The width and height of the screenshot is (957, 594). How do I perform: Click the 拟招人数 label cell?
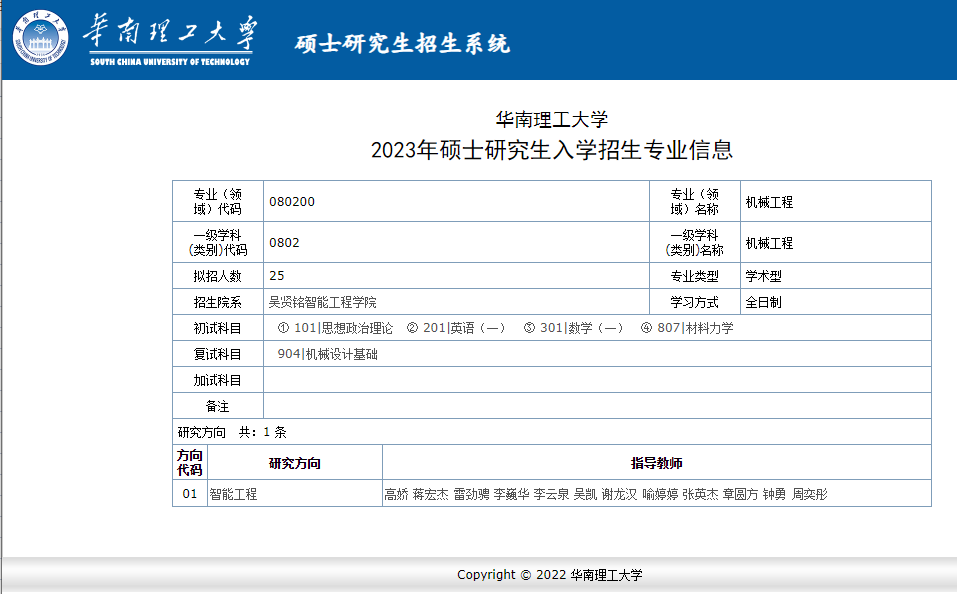(218, 276)
